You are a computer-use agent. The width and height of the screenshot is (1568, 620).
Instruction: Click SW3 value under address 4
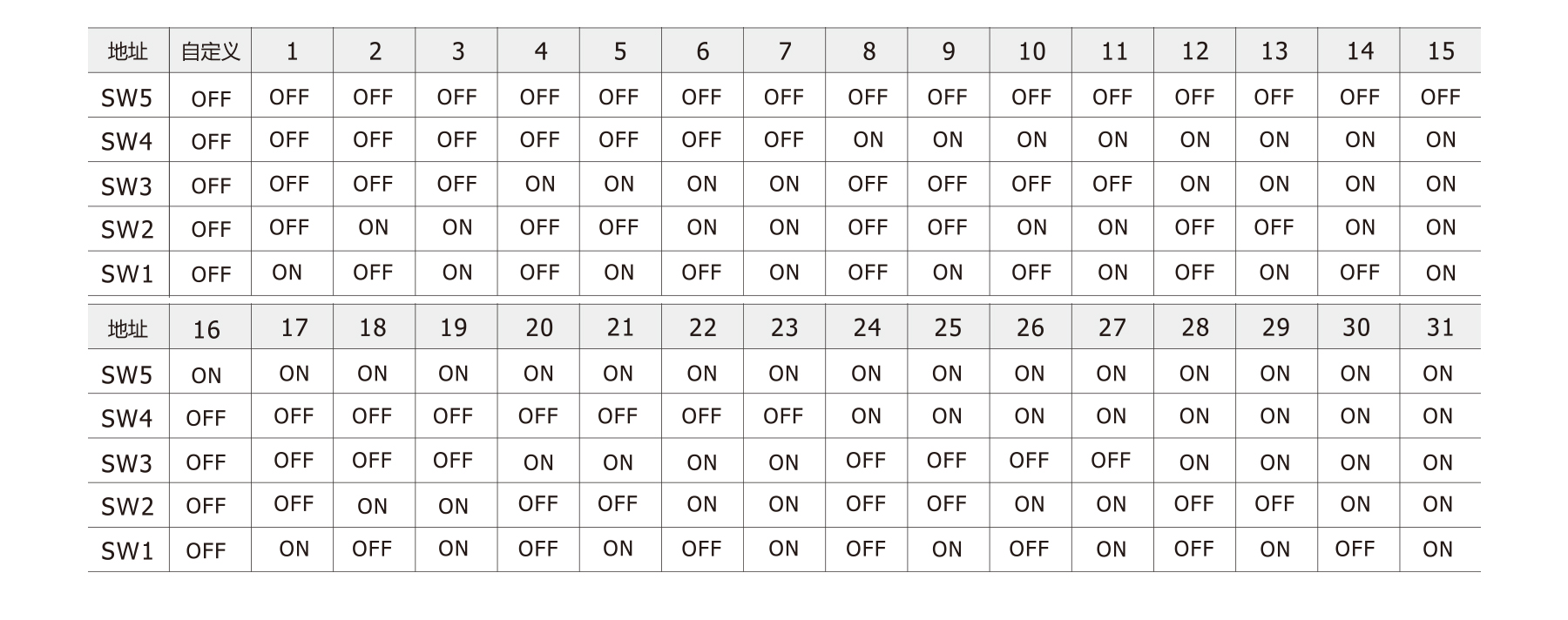point(540,184)
